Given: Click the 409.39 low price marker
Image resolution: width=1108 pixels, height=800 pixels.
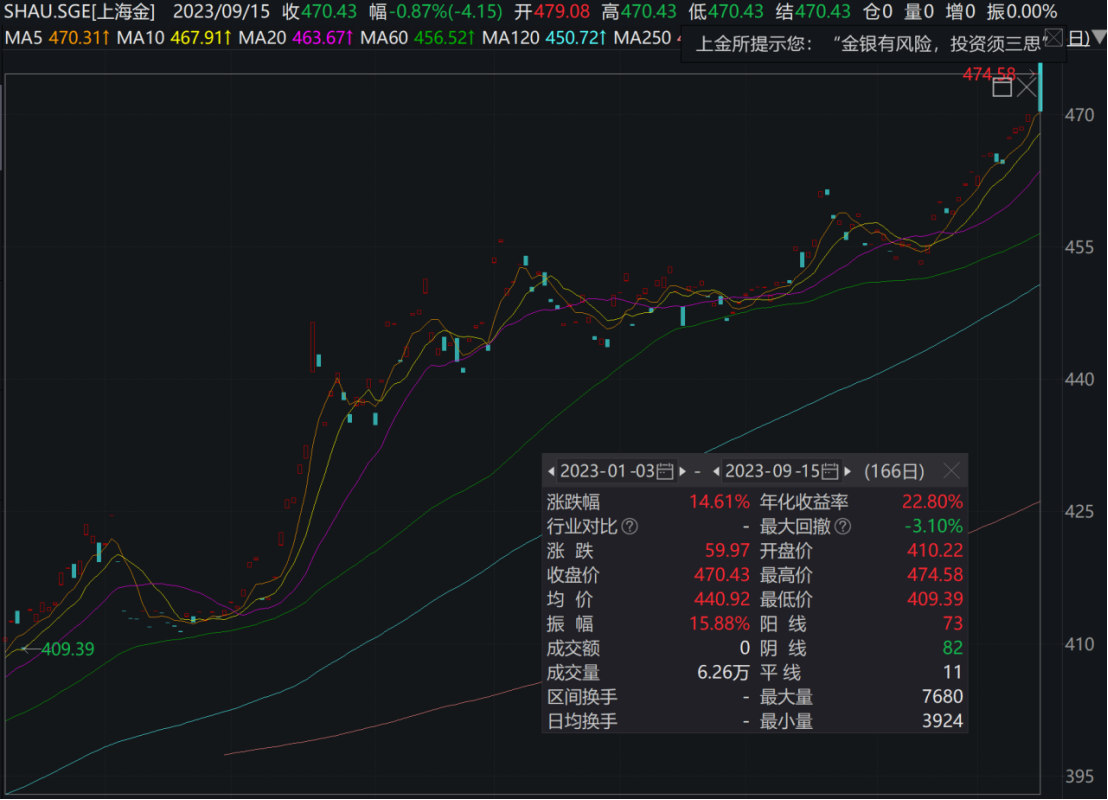Looking at the screenshot, I should point(67,649).
